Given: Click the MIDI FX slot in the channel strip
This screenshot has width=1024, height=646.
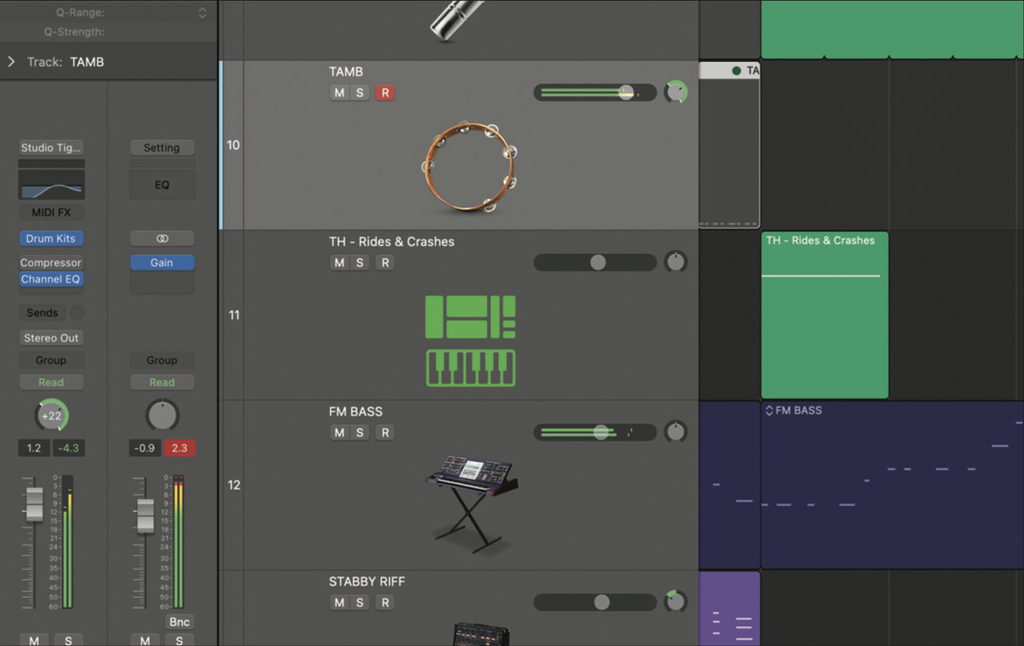Looking at the screenshot, I should pyautogui.click(x=50, y=211).
